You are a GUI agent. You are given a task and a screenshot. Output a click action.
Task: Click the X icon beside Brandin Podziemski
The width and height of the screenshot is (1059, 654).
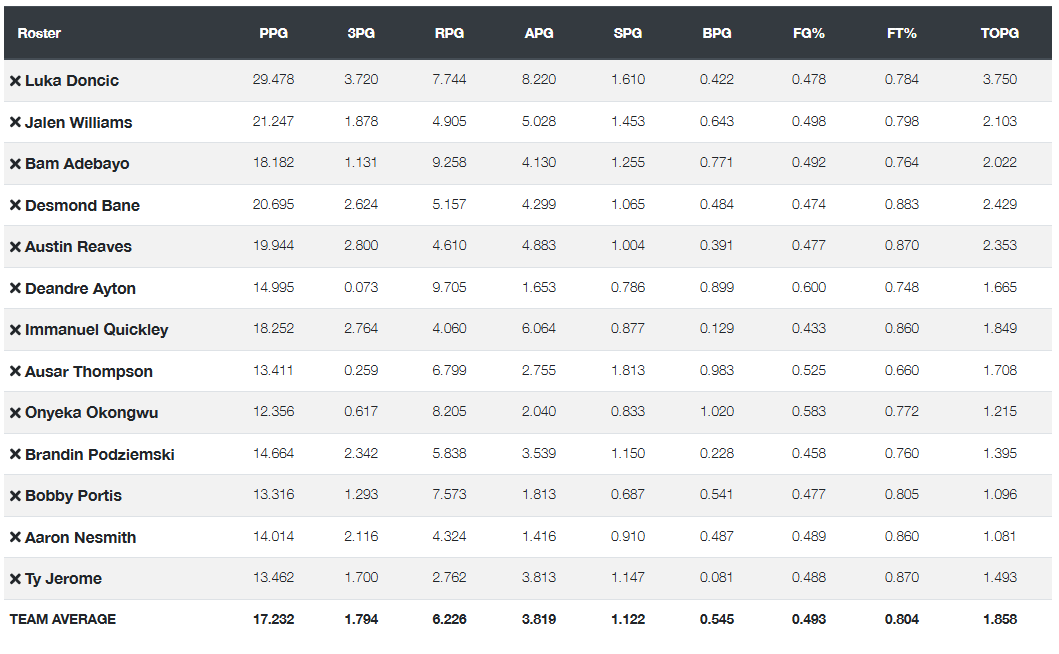pos(15,455)
